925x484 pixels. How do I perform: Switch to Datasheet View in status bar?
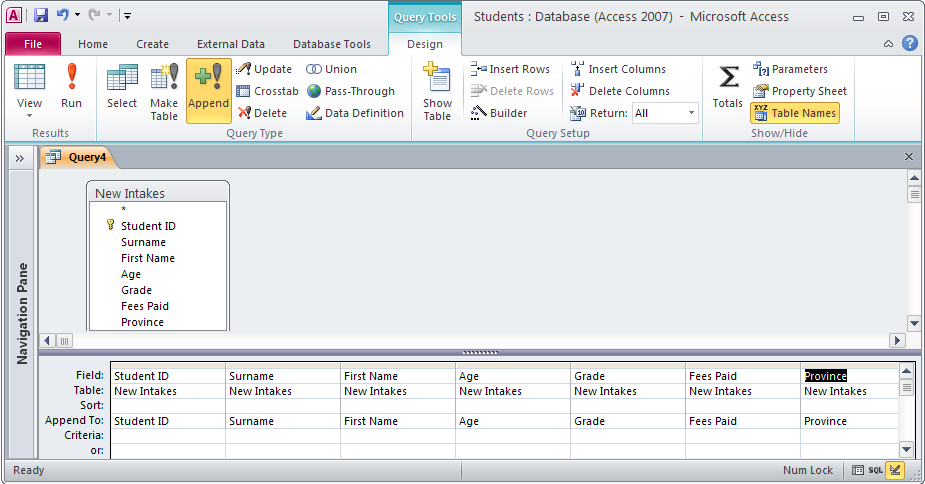point(858,470)
